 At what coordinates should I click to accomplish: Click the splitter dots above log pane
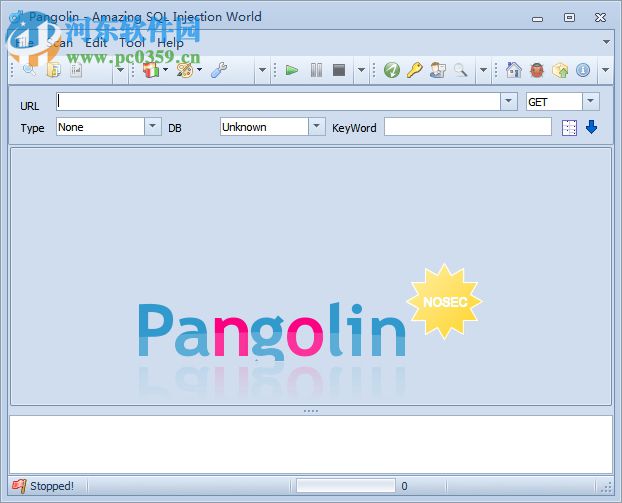[311, 411]
